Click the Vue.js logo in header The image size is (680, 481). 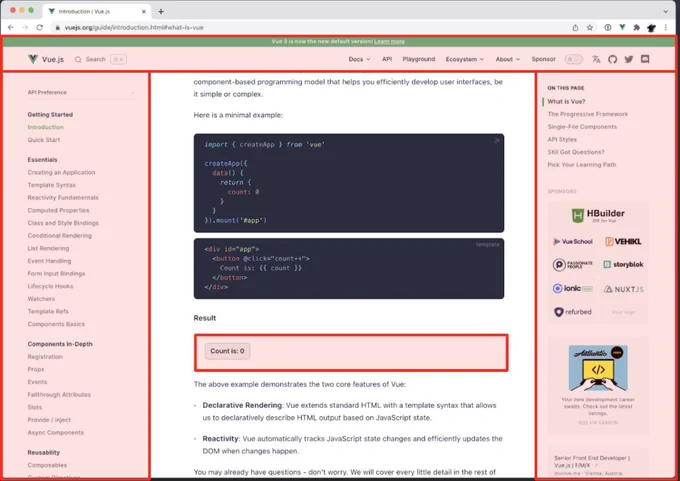point(46,59)
